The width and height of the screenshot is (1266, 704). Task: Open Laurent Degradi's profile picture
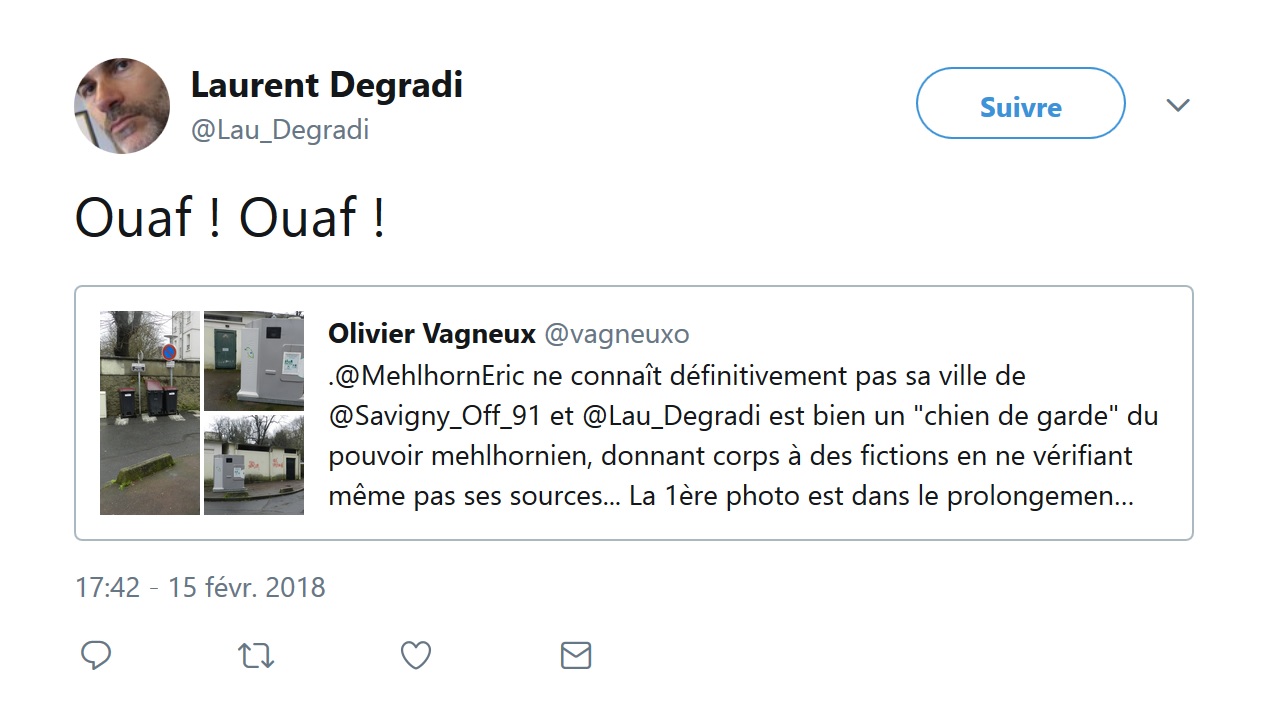[x=122, y=106]
